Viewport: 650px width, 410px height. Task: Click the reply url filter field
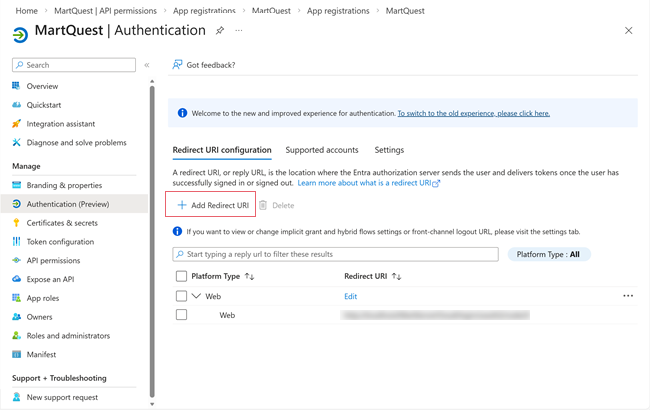pos(335,254)
